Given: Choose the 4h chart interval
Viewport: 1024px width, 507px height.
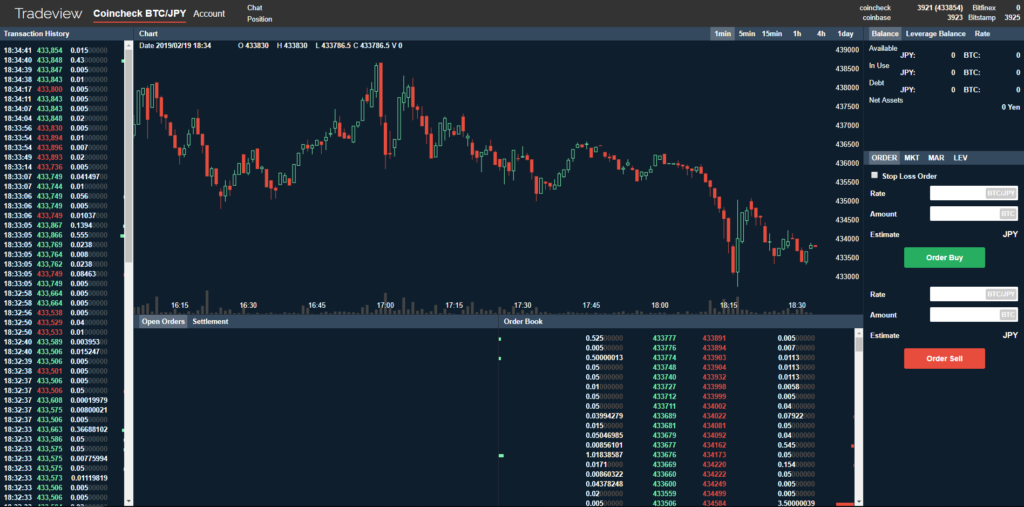Looking at the screenshot, I should coord(820,34).
